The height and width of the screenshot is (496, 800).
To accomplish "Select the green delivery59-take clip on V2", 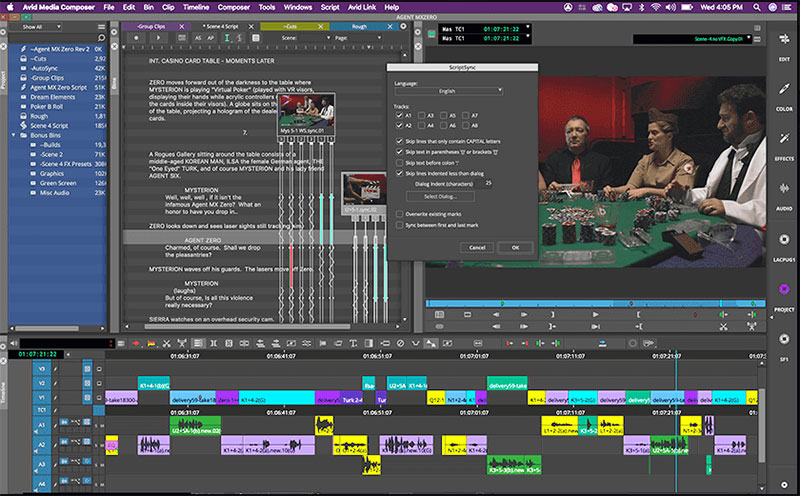I will [507, 384].
